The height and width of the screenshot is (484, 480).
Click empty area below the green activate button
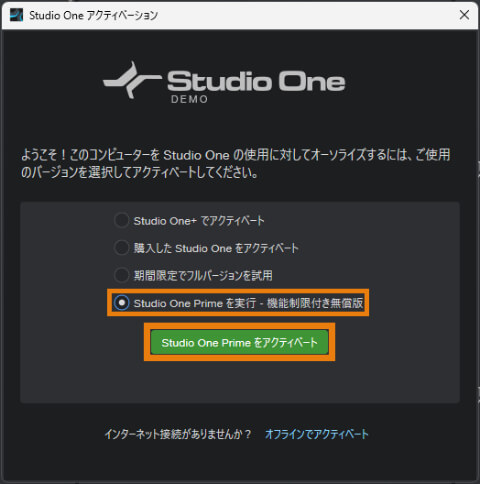[239, 380]
